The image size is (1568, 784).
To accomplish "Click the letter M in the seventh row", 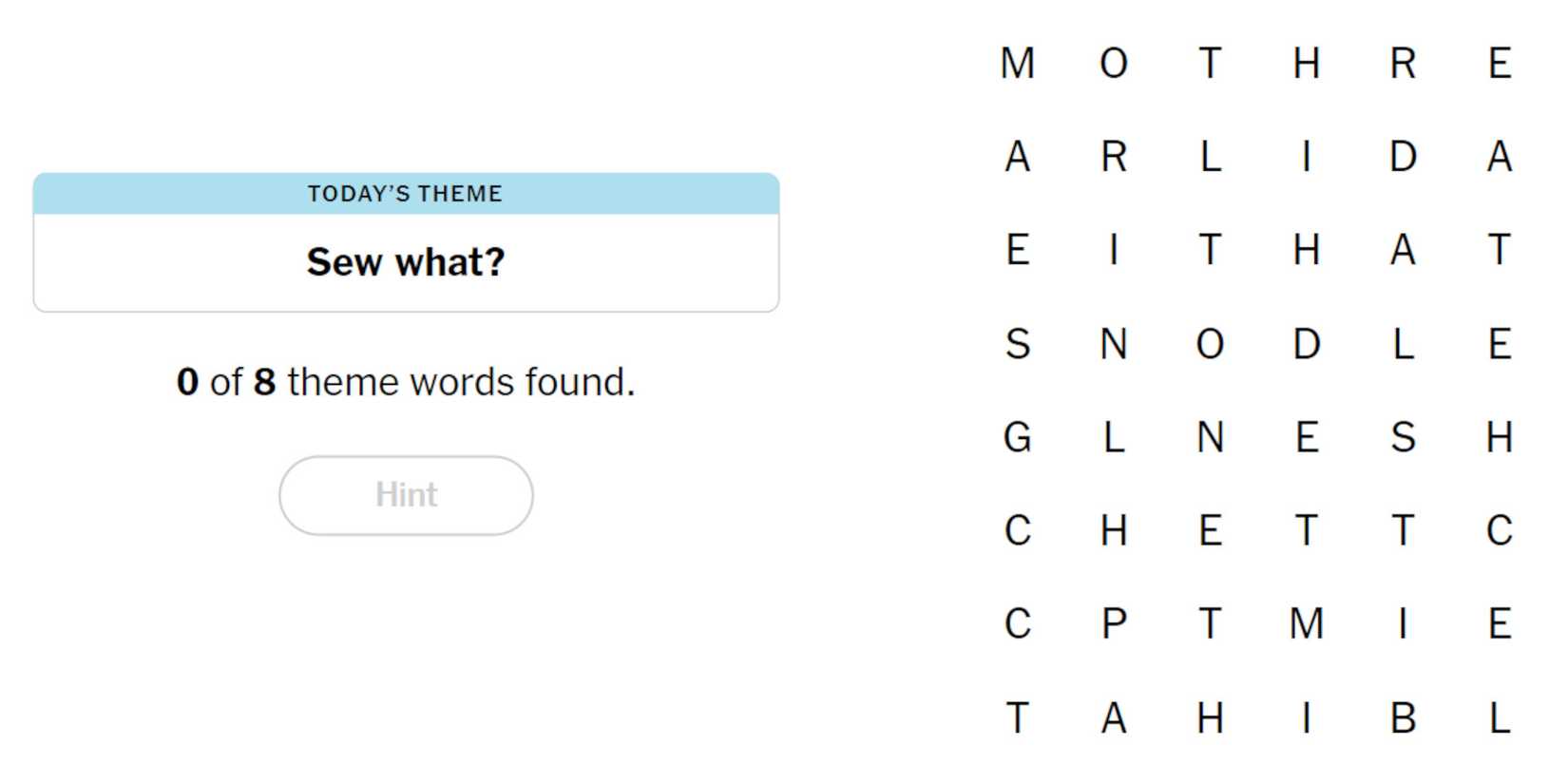I will [x=1307, y=625].
